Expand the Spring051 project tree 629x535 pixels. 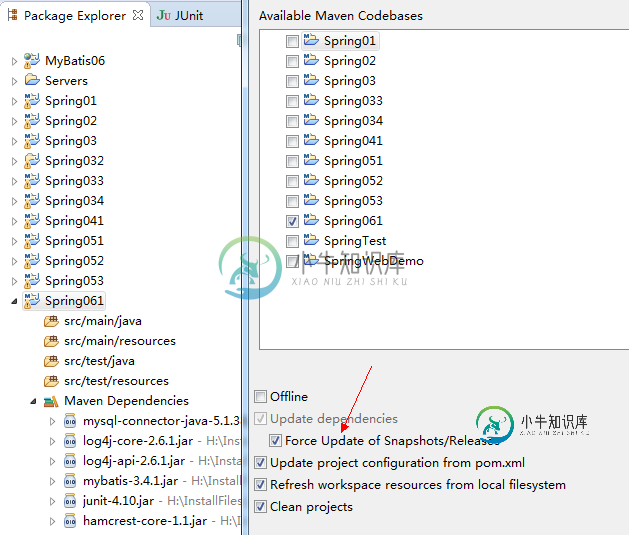[x=14, y=241]
